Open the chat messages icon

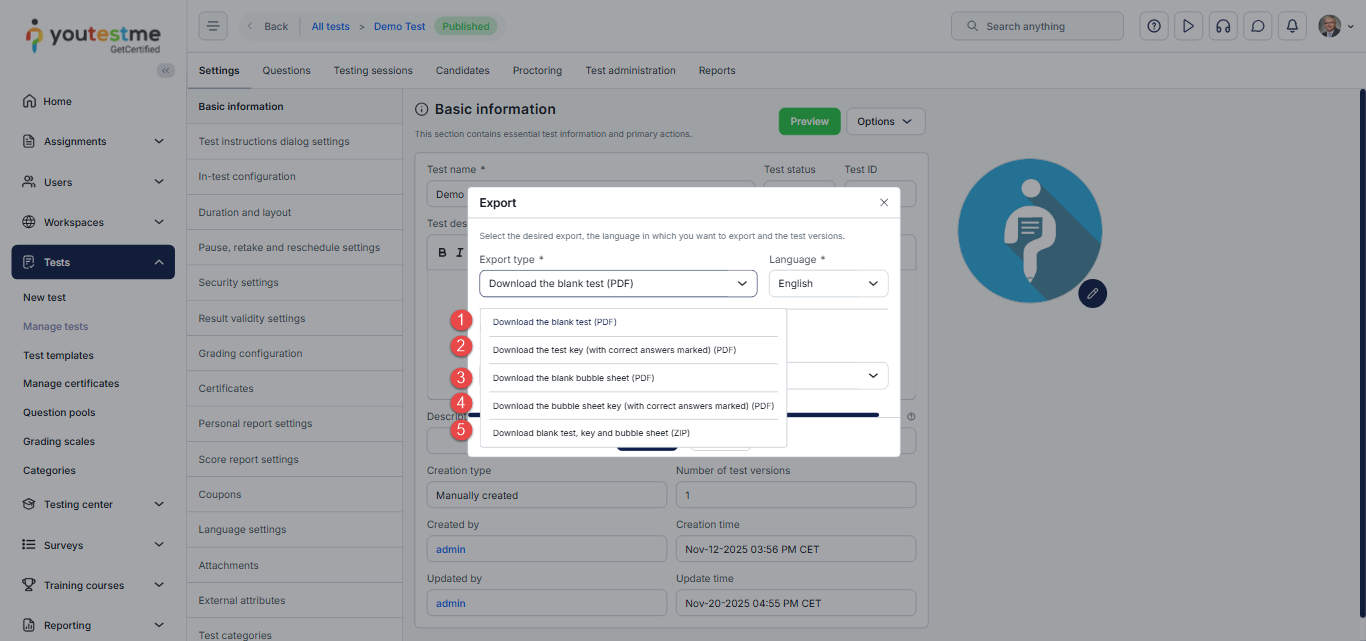[x=1258, y=26]
